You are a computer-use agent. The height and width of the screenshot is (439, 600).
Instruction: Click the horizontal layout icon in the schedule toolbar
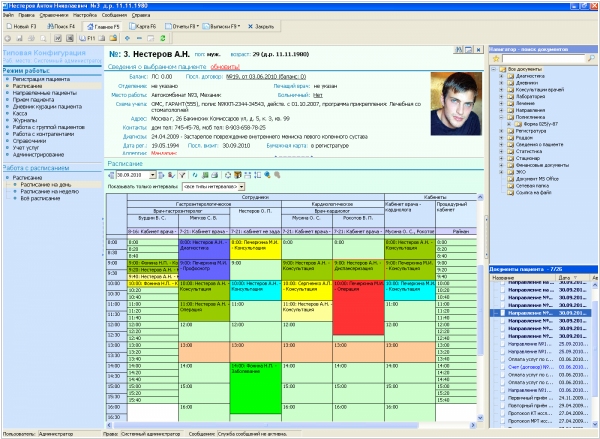248,175
